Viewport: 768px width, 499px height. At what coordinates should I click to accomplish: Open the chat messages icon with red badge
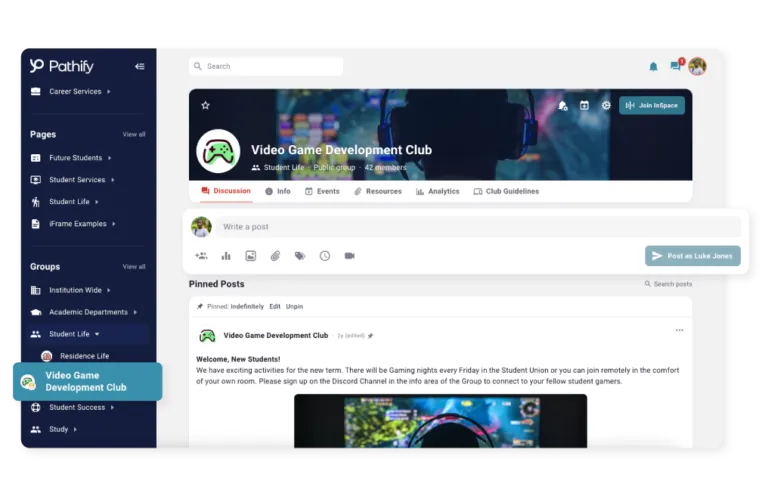(x=676, y=65)
